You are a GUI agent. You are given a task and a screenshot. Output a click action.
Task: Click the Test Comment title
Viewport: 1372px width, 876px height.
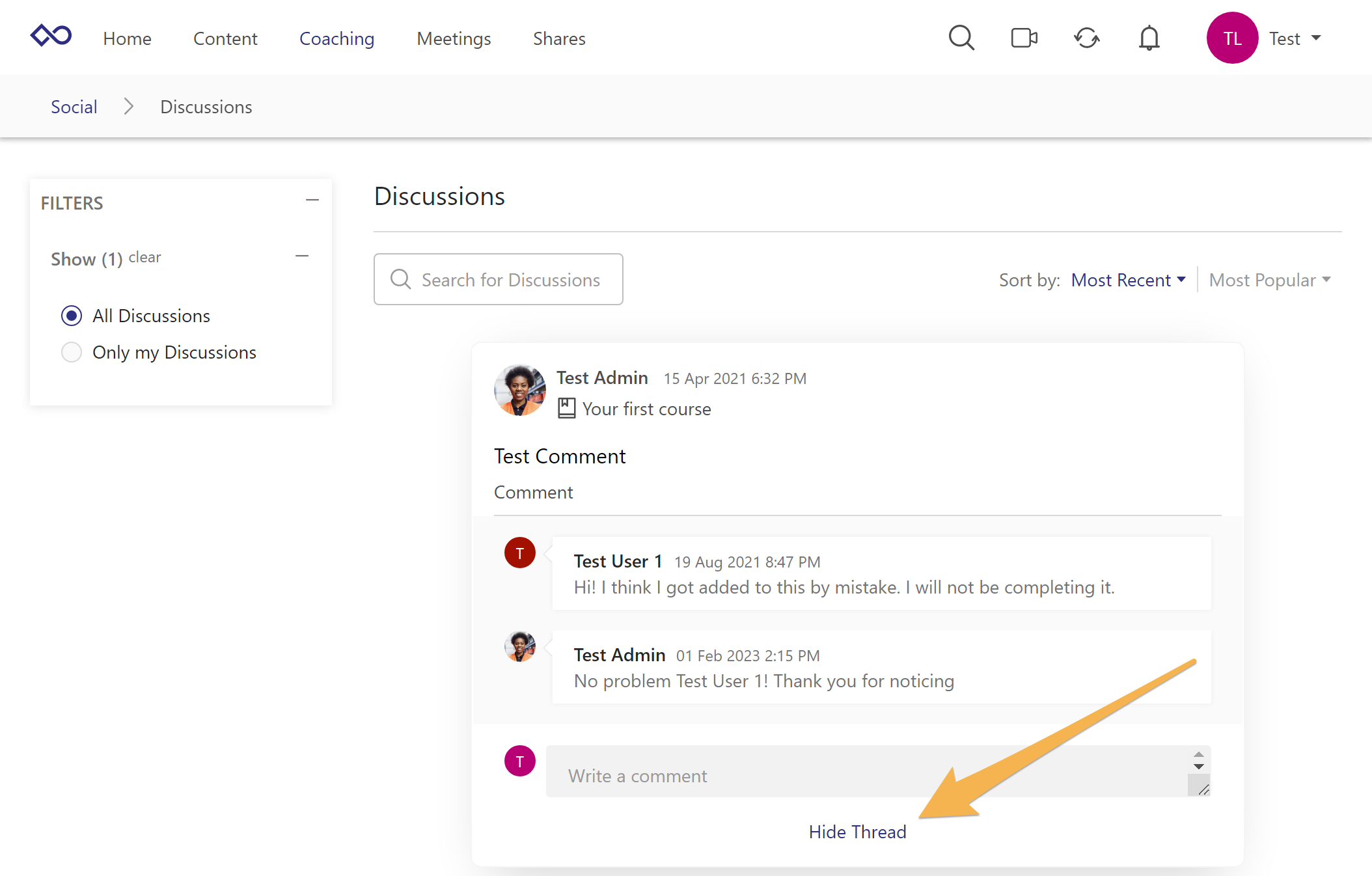coord(559,456)
